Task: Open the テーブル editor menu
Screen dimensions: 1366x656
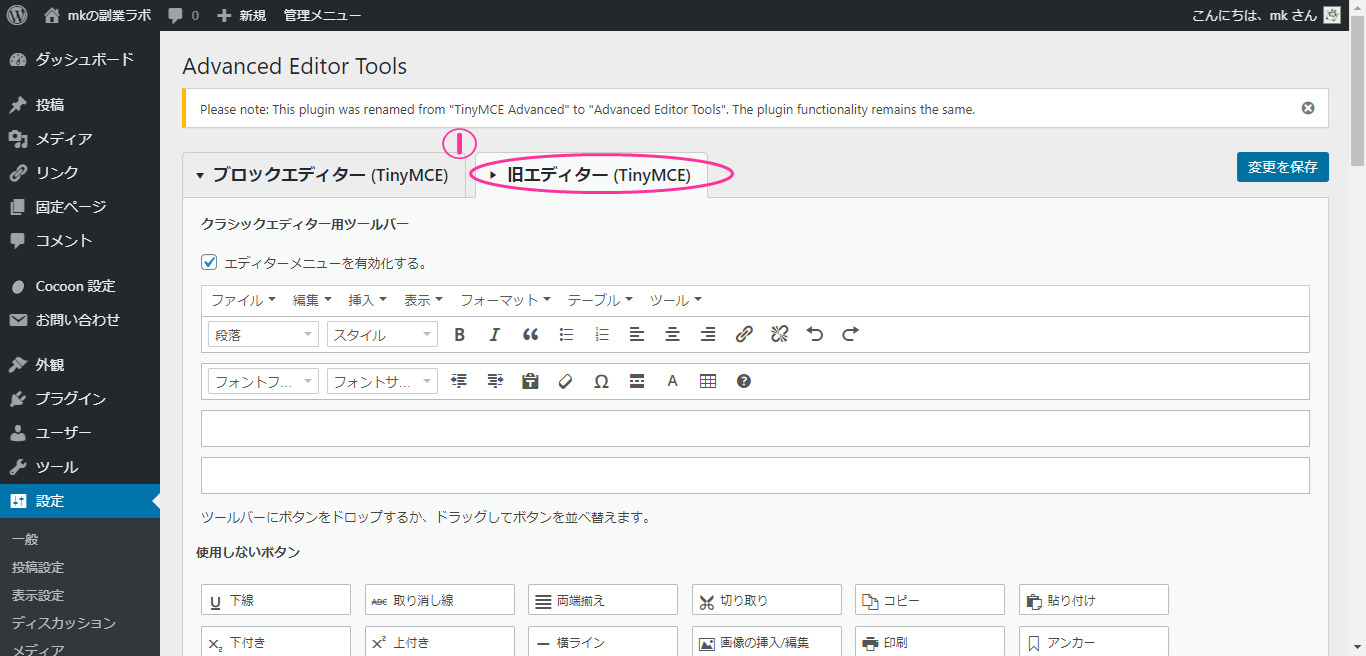Action: (600, 300)
